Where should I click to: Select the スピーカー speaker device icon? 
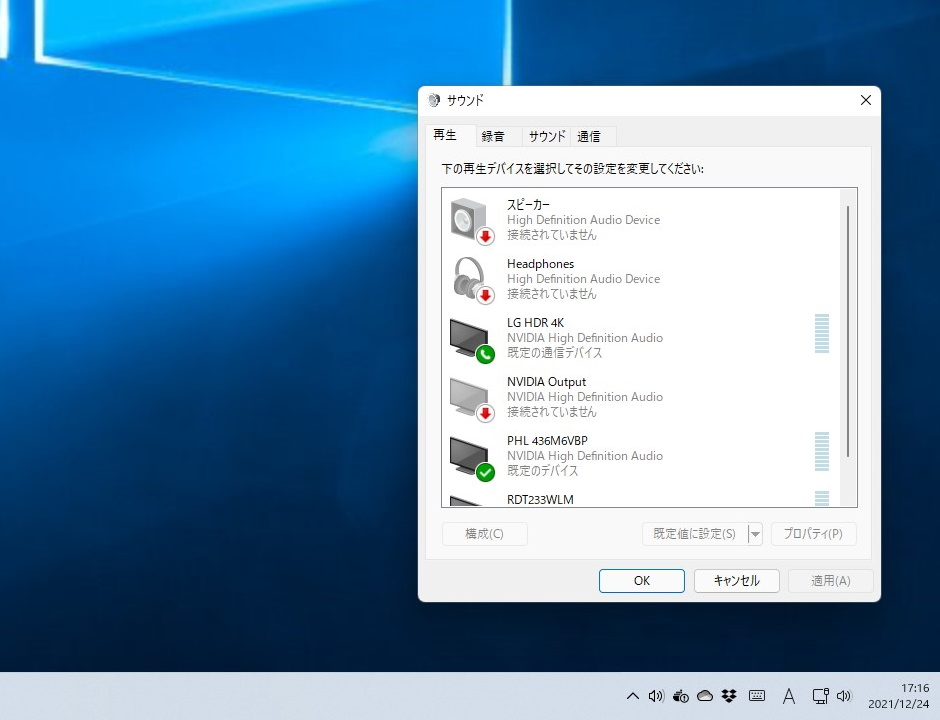[x=469, y=218]
